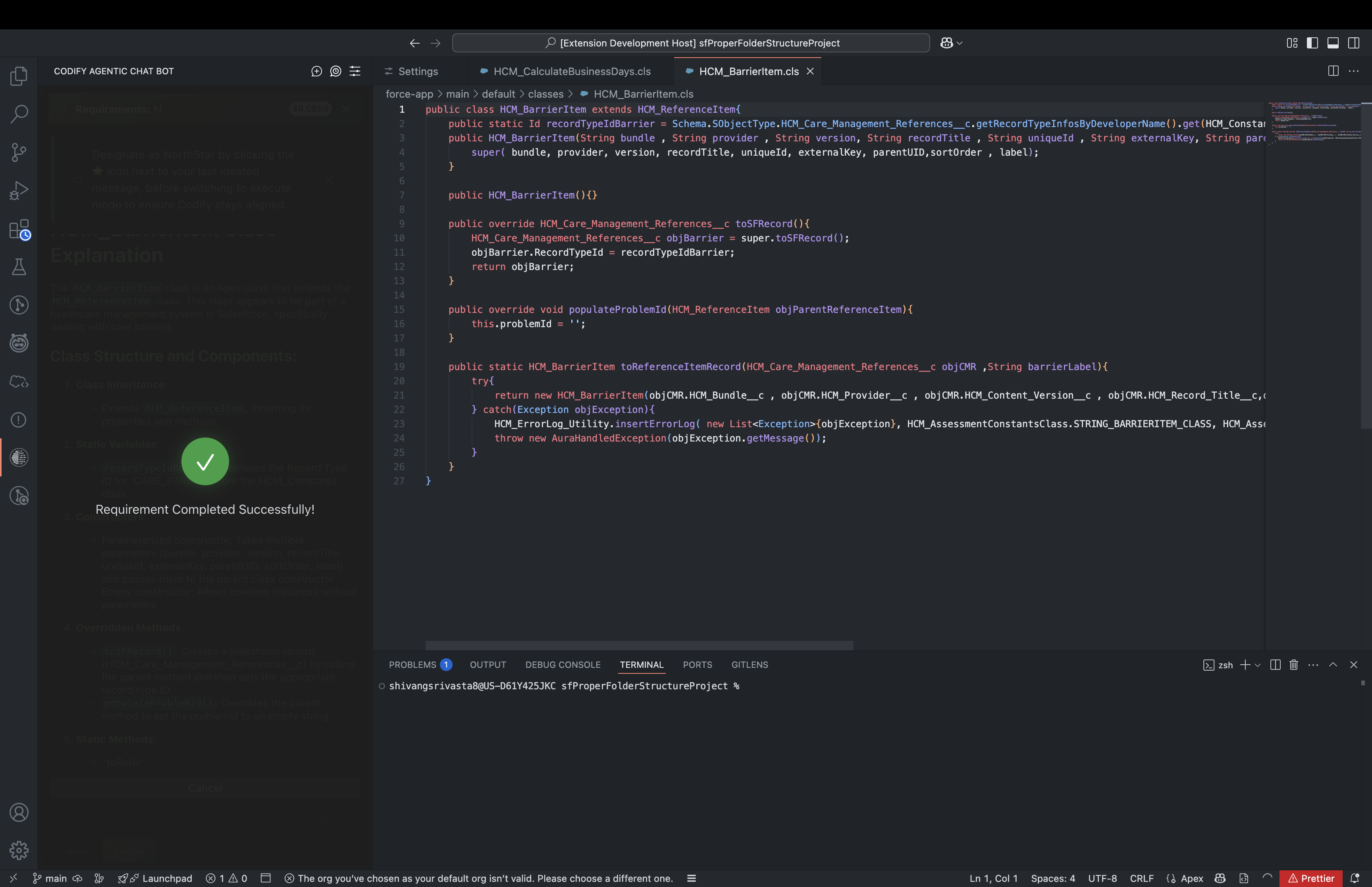Open the Source Control view

(x=19, y=152)
